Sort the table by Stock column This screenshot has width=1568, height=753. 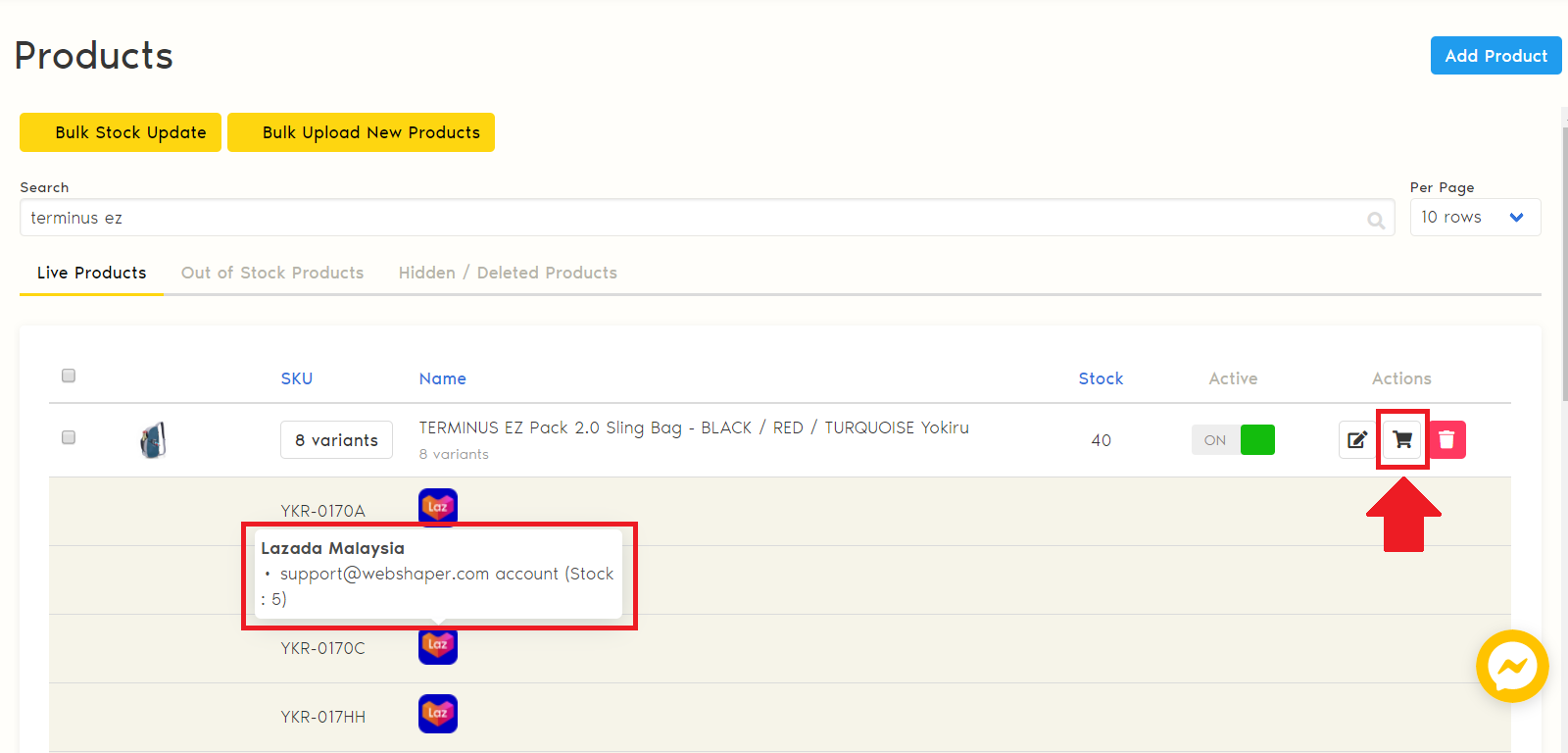pyautogui.click(x=1101, y=378)
